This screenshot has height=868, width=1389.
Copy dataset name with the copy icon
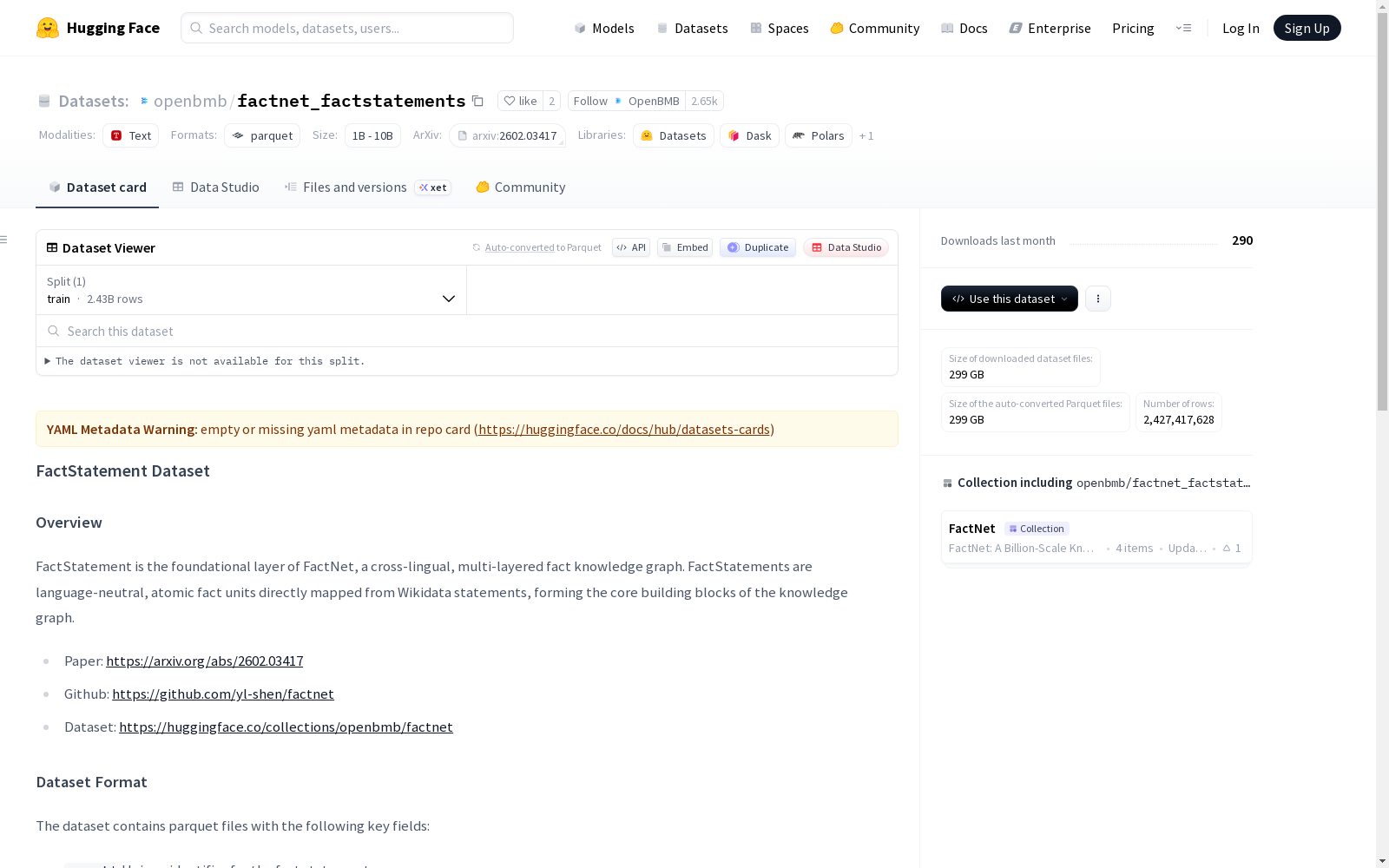coord(477,101)
